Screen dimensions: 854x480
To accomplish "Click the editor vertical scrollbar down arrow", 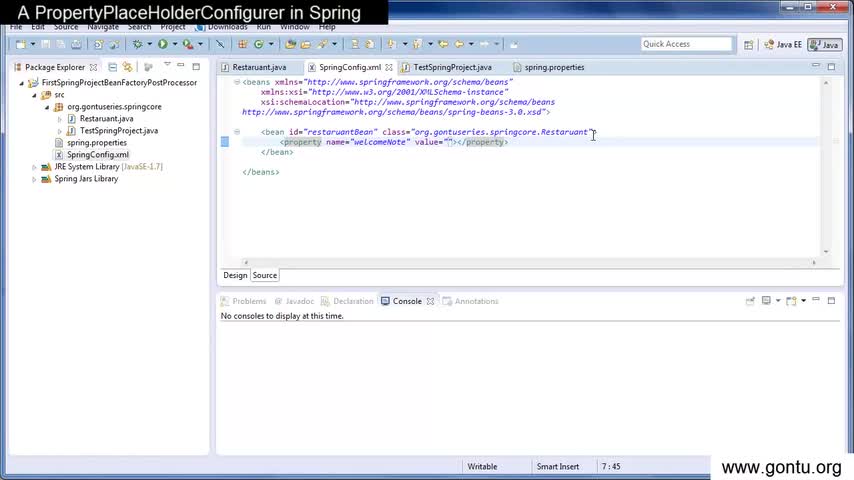I will coord(826,252).
